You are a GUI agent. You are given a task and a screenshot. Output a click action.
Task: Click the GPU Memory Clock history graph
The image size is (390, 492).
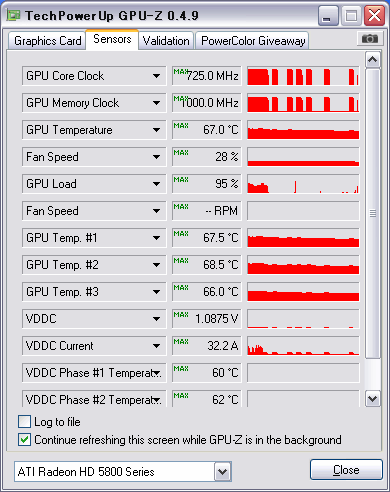click(303, 103)
